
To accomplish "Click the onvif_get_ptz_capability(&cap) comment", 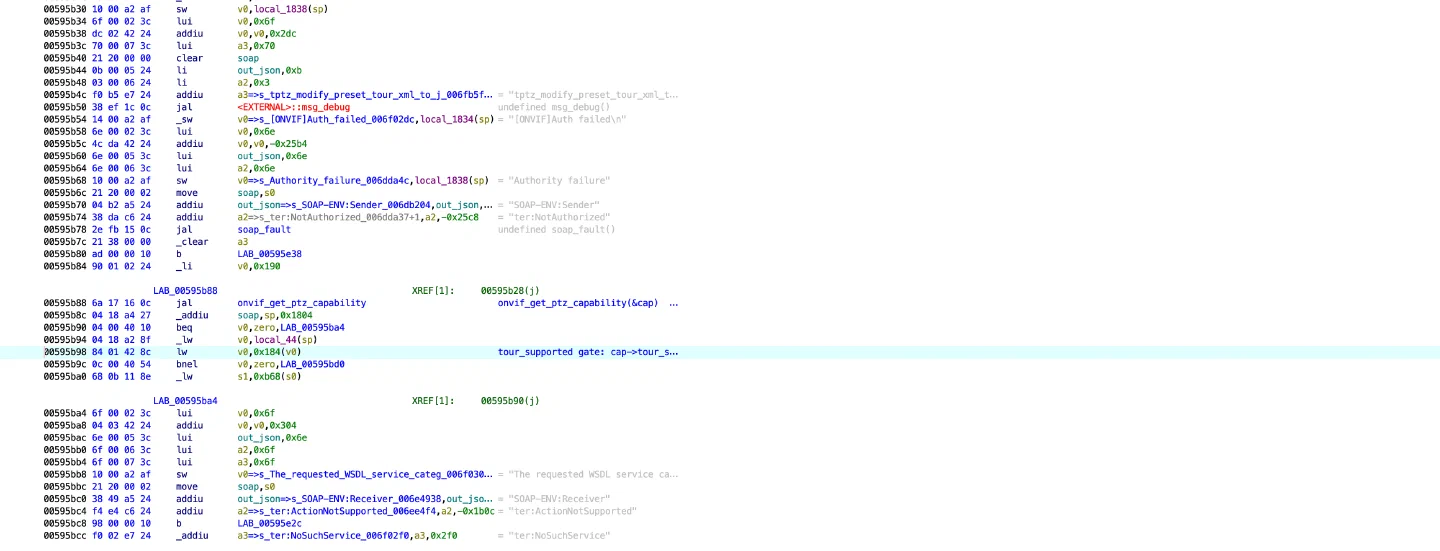I will pyautogui.click(x=578, y=303).
